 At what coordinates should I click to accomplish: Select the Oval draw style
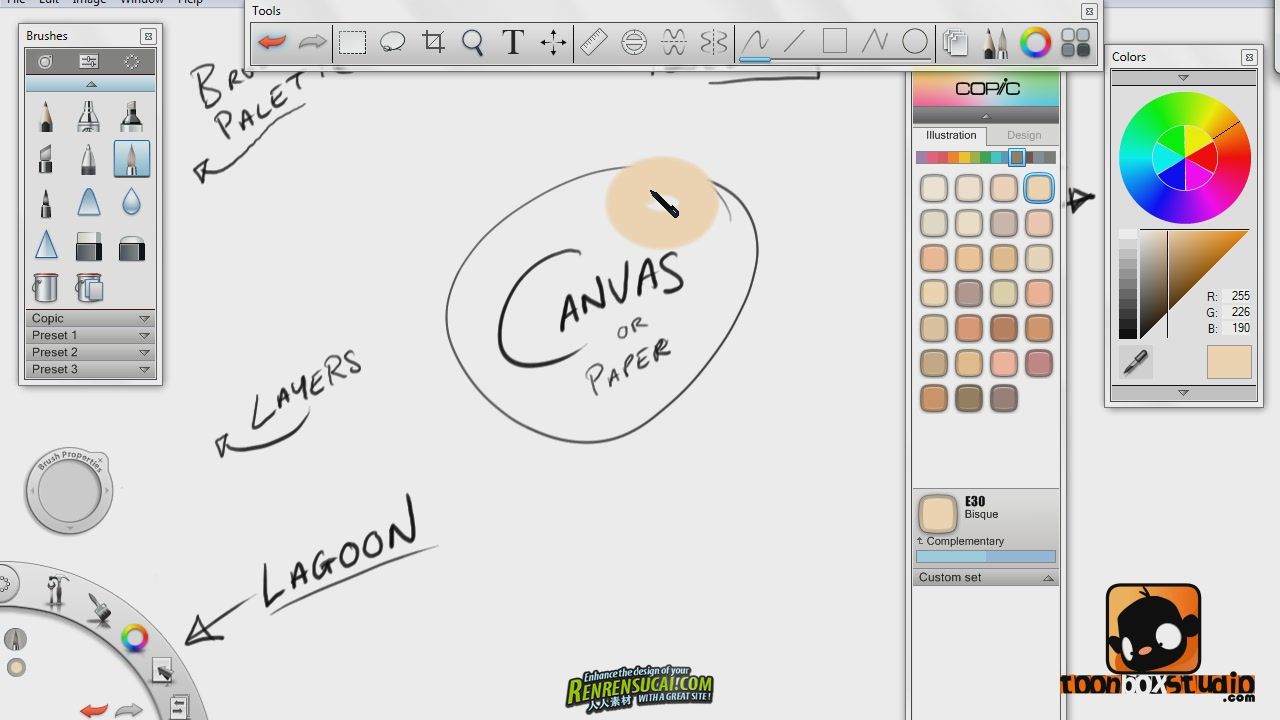point(915,42)
